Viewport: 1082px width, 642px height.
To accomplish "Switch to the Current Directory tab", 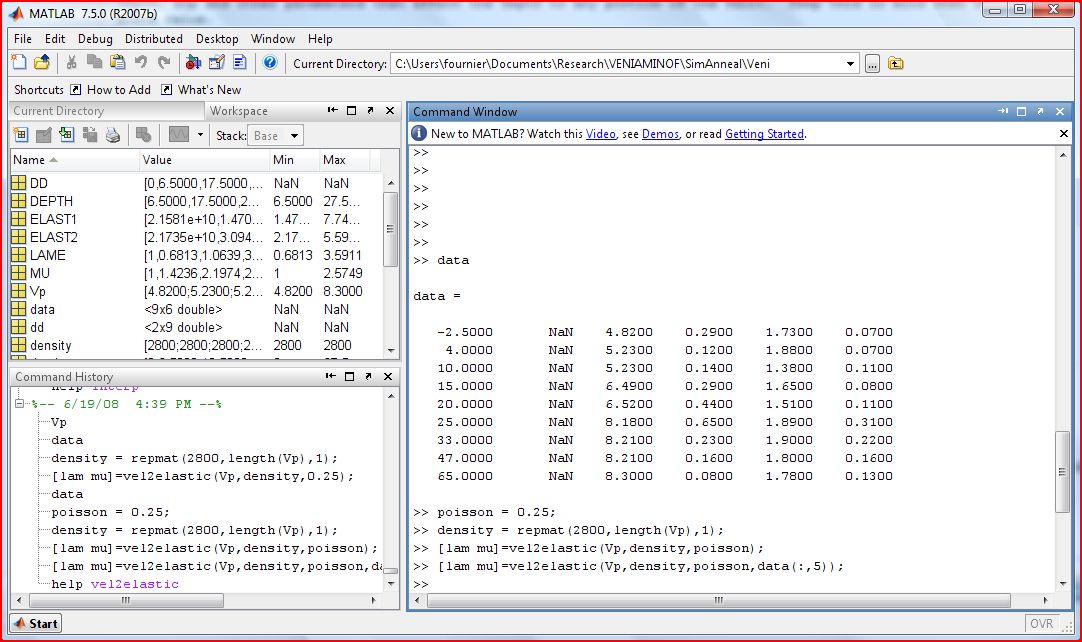I will pyautogui.click(x=59, y=111).
